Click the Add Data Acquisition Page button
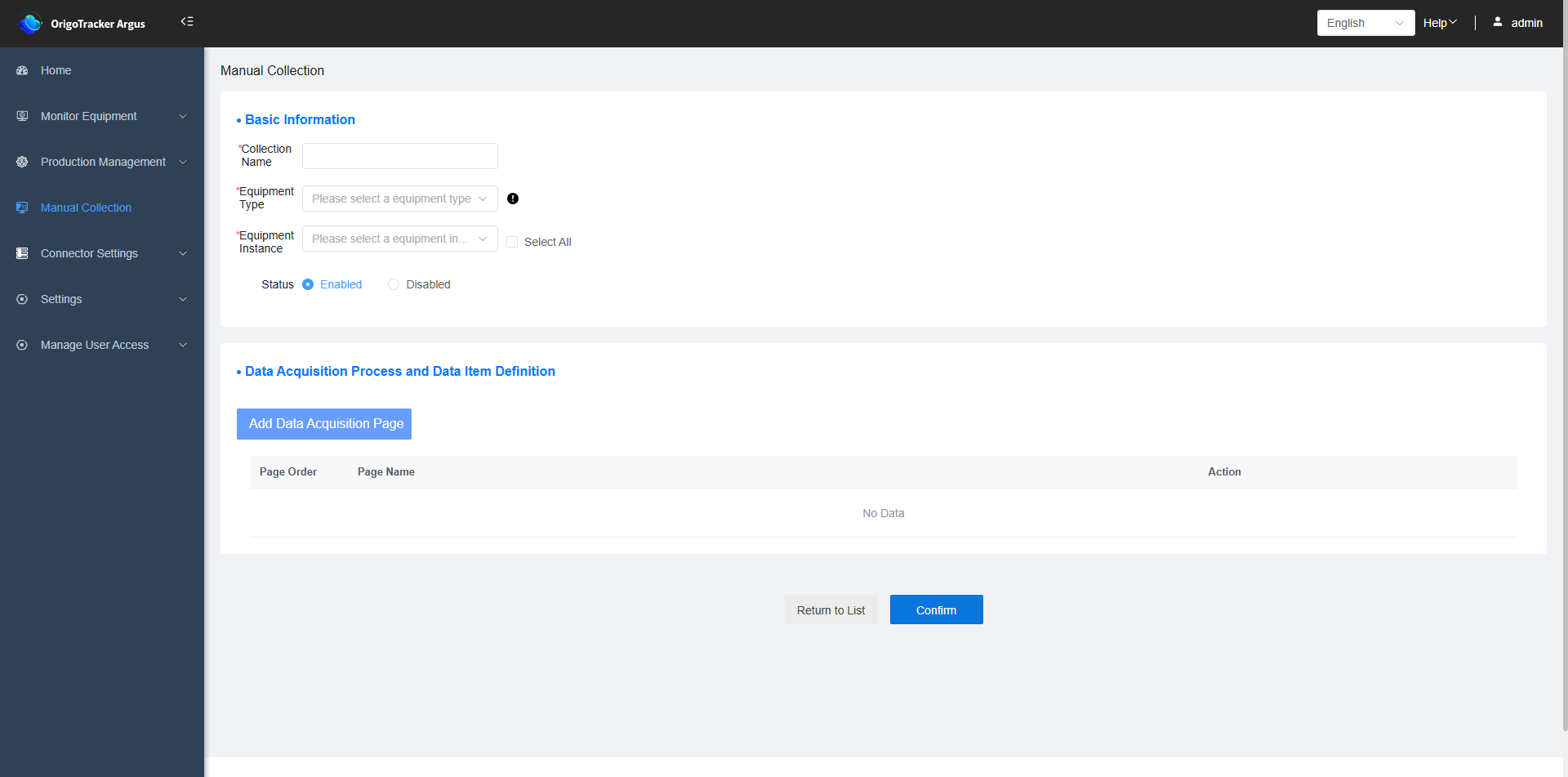This screenshot has height=777, width=1568. click(x=324, y=424)
